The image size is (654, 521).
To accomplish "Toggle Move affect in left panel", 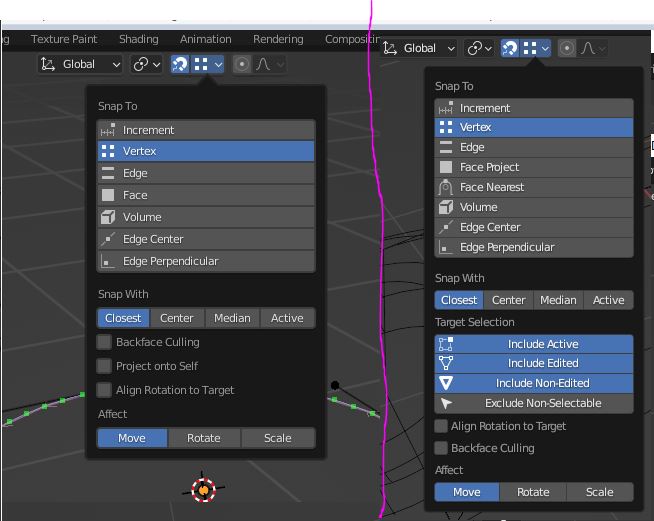I will point(132,438).
